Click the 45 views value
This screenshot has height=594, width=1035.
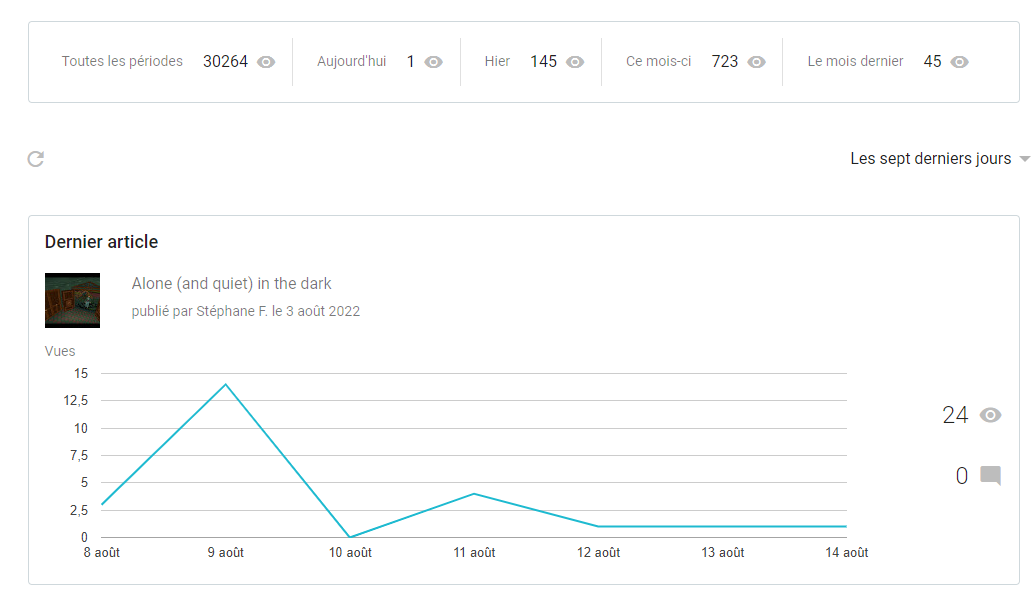point(932,61)
